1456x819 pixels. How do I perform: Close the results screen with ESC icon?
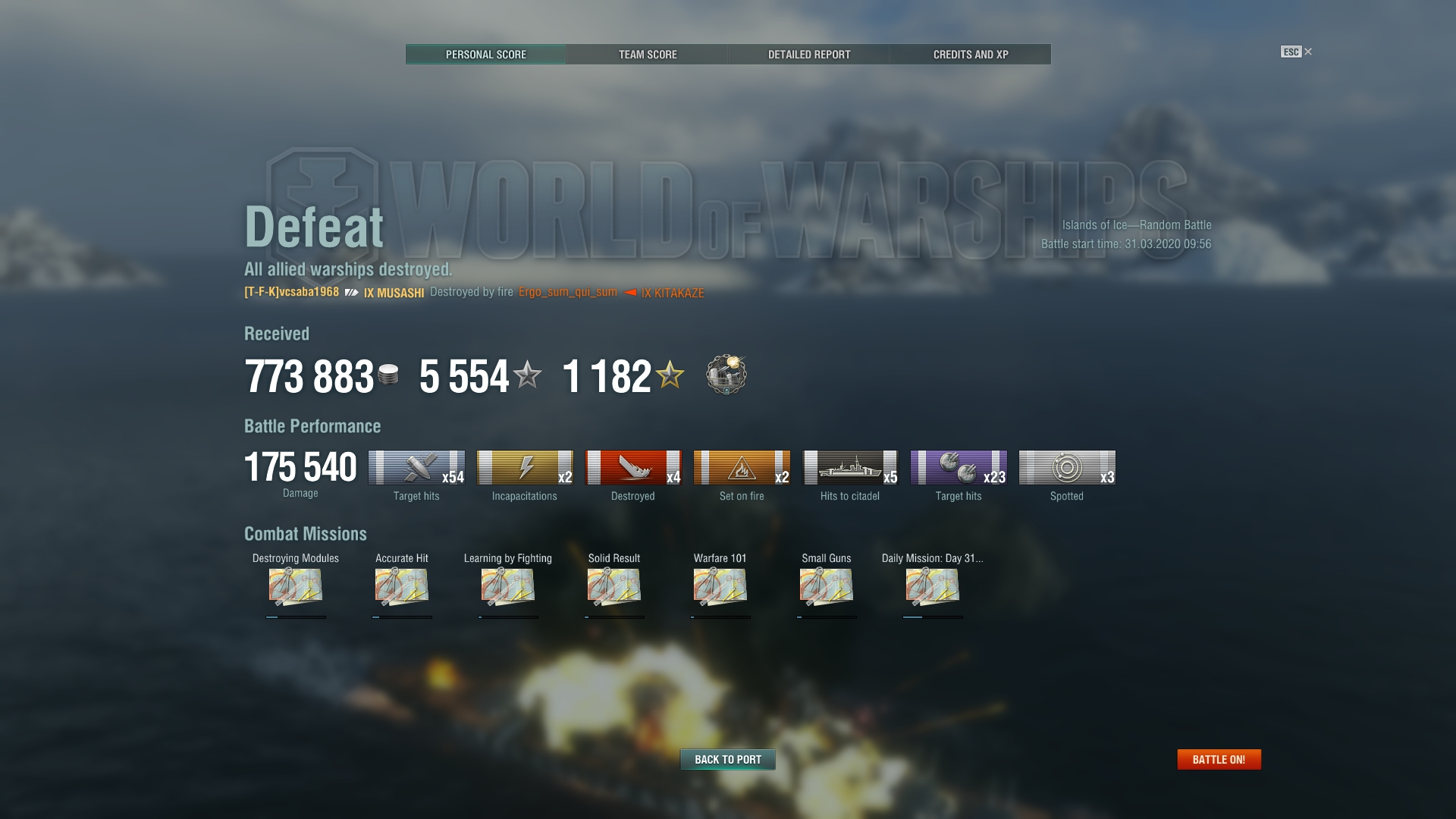pyautogui.click(x=1296, y=52)
